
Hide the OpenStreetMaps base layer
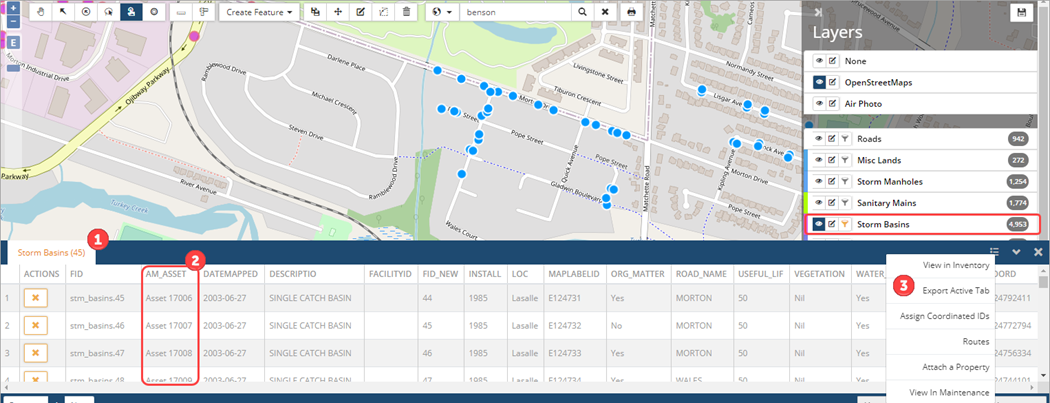(819, 82)
